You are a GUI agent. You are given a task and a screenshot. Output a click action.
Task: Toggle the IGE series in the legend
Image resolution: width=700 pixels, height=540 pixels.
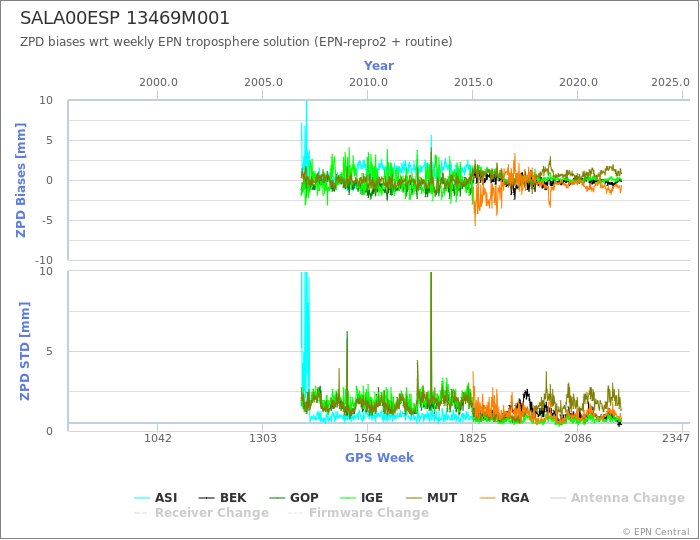pos(361,498)
